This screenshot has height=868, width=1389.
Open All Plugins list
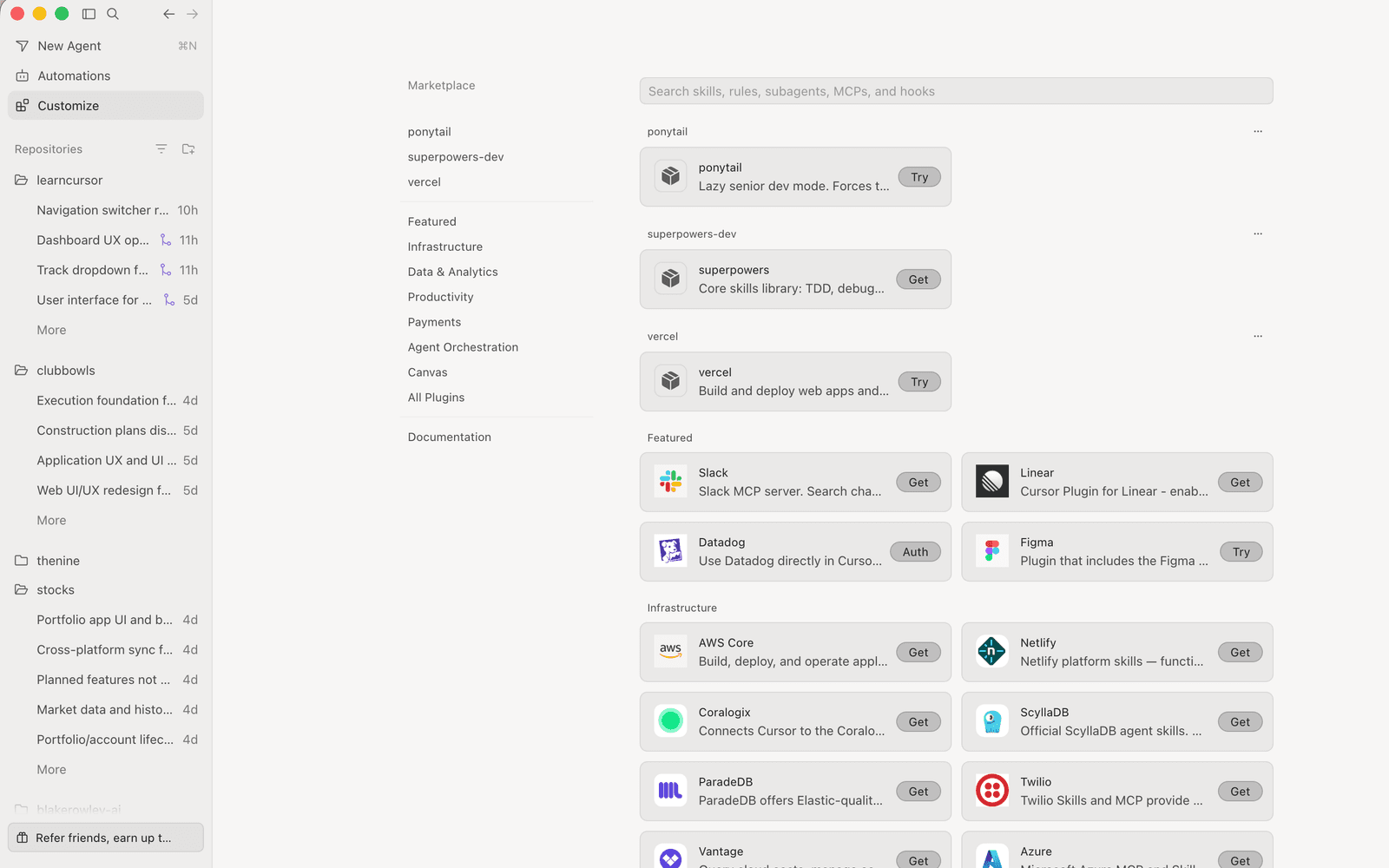click(437, 398)
